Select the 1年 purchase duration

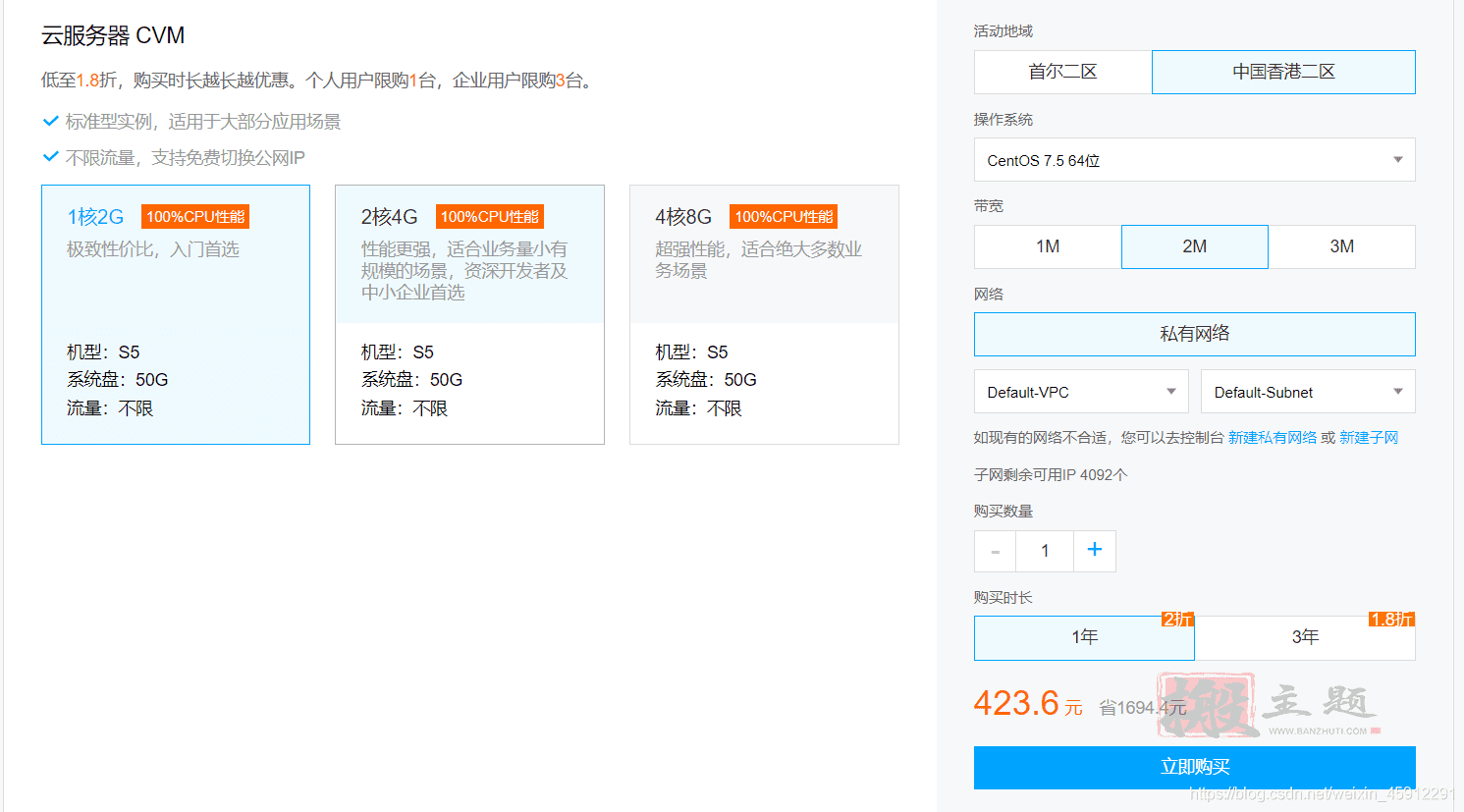coord(1084,638)
